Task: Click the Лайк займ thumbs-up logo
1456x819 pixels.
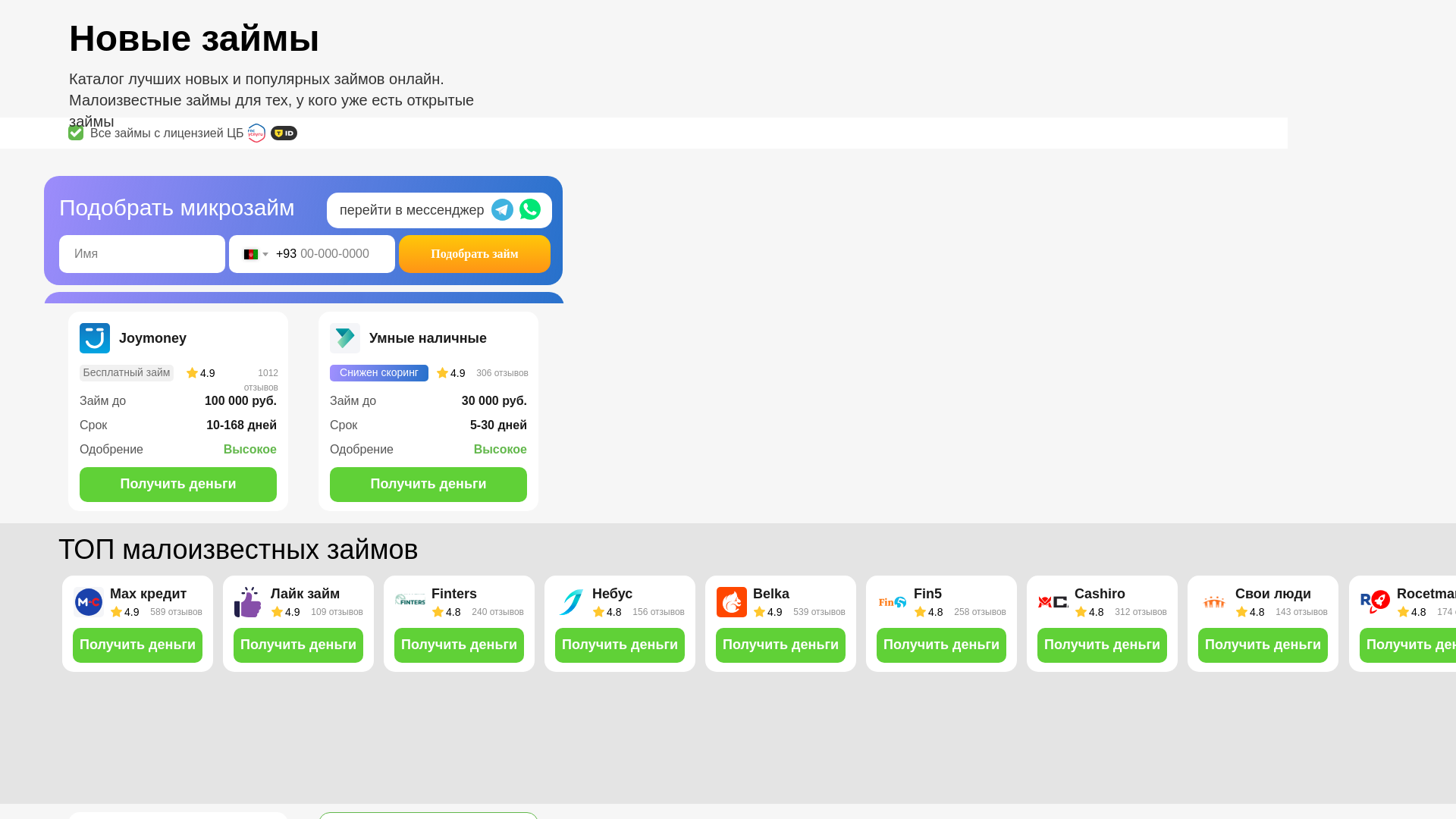Action: pos(248,602)
